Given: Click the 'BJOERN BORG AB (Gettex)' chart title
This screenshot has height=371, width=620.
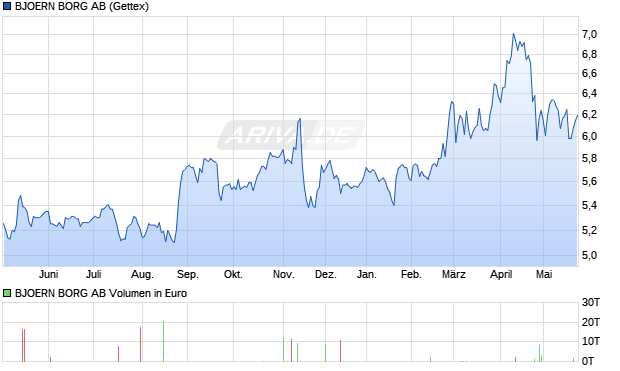Looking at the screenshot, I should (82, 7).
